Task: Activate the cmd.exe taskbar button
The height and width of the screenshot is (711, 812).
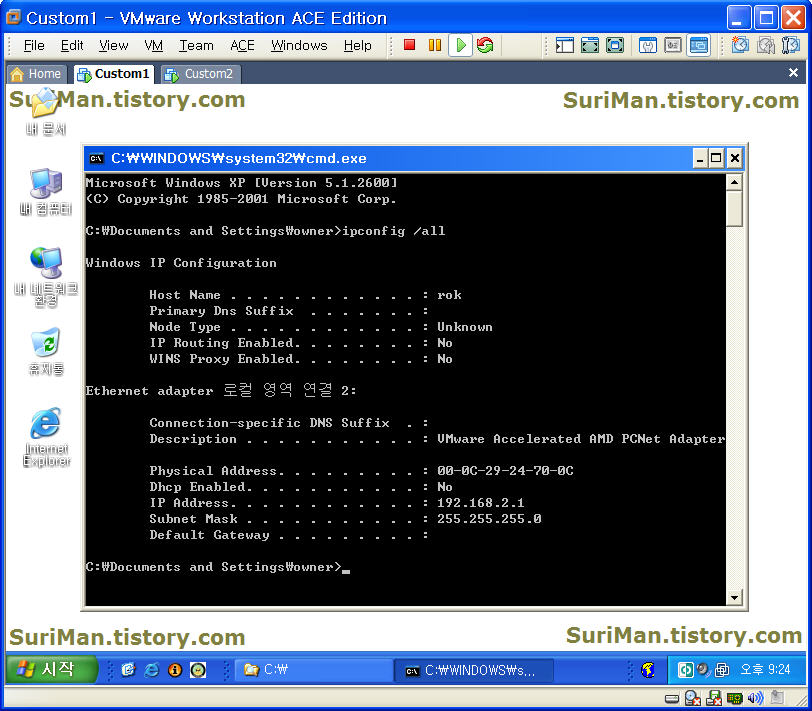Action: point(473,671)
